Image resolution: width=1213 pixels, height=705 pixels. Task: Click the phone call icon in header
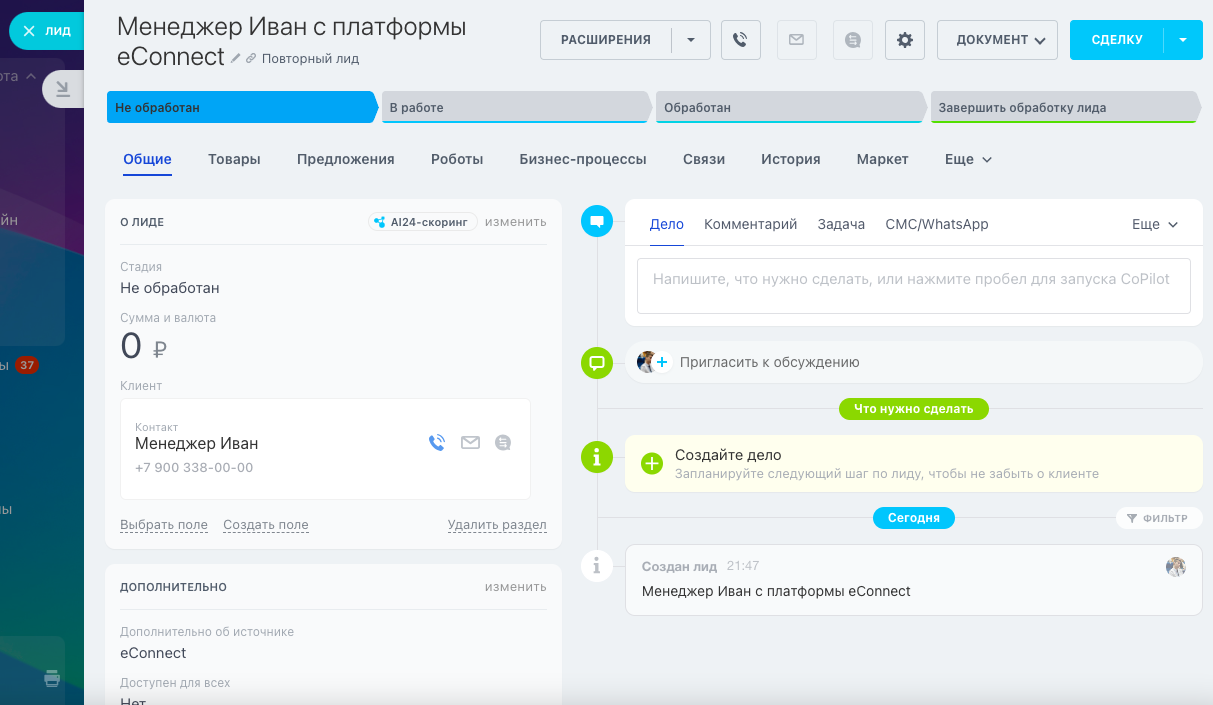point(741,40)
